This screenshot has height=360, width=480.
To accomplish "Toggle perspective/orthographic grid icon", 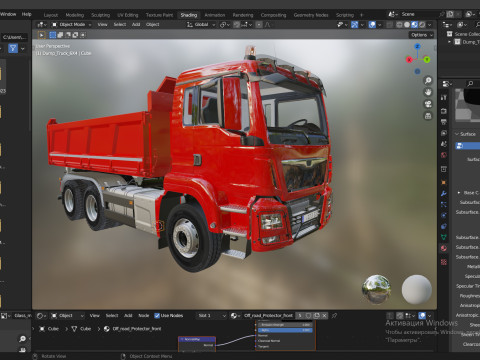I will [428, 116].
